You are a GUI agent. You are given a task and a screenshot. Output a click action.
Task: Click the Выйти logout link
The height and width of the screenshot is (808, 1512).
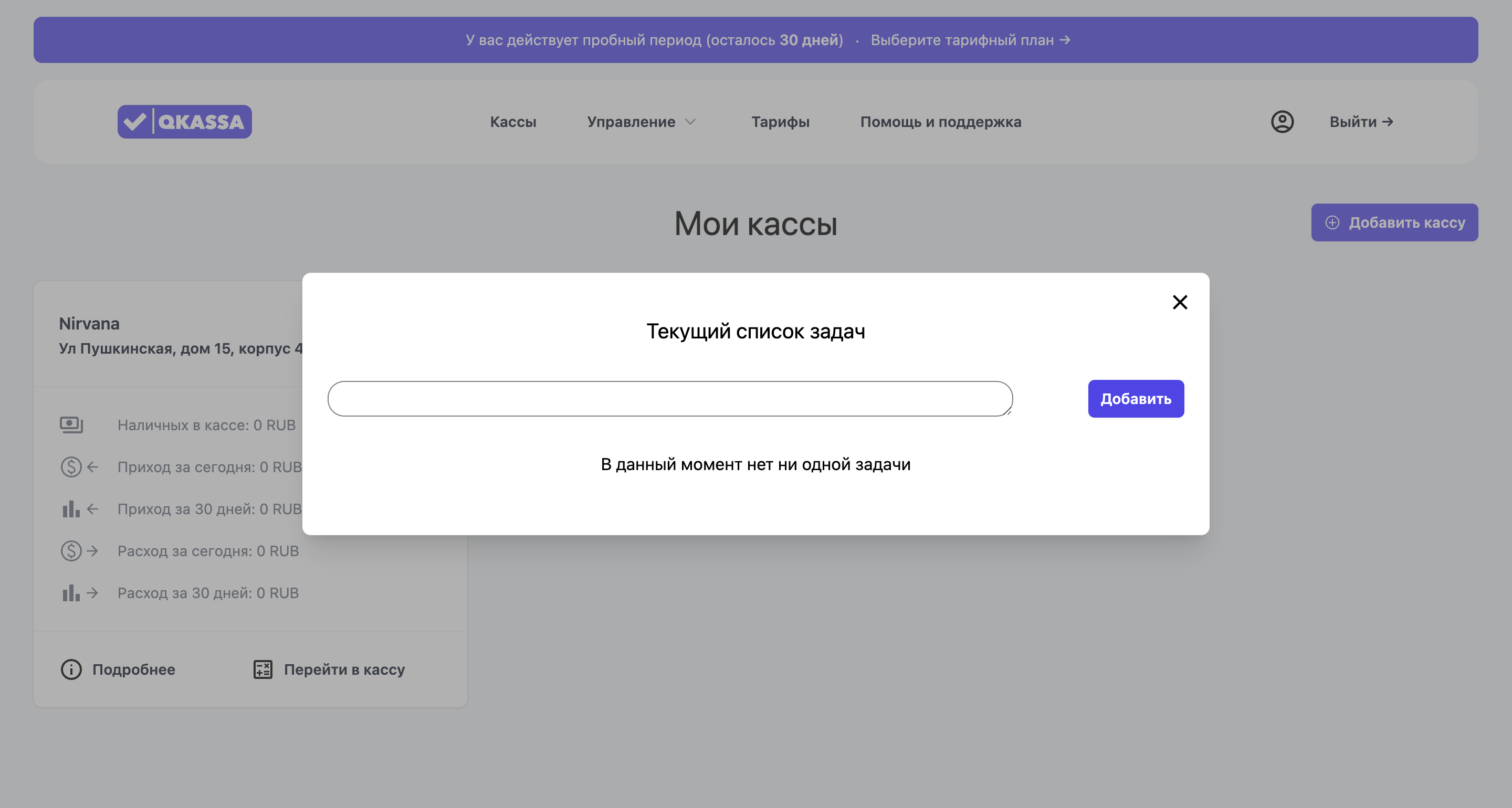(1361, 122)
